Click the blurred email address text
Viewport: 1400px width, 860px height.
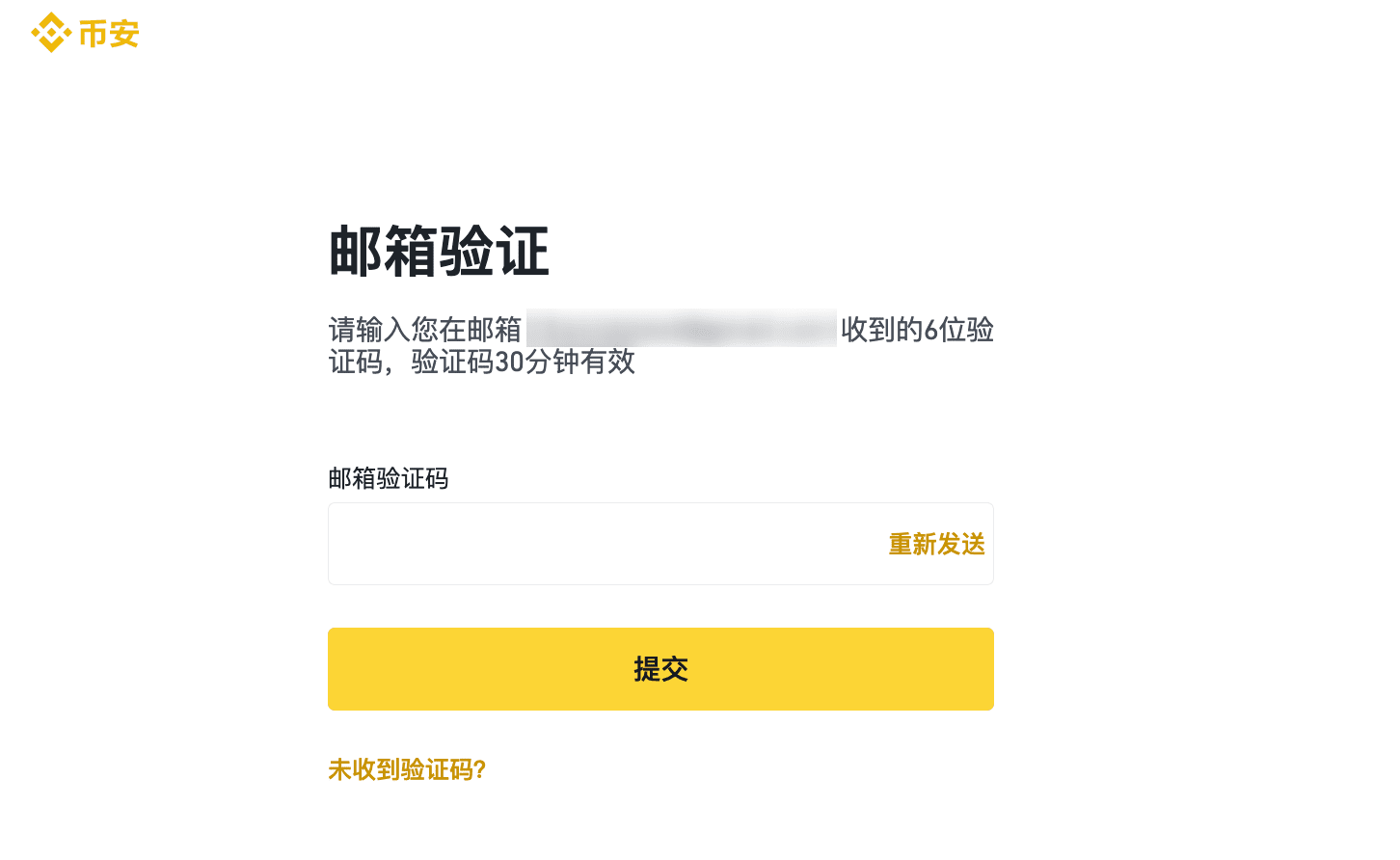click(x=681, y=329)
